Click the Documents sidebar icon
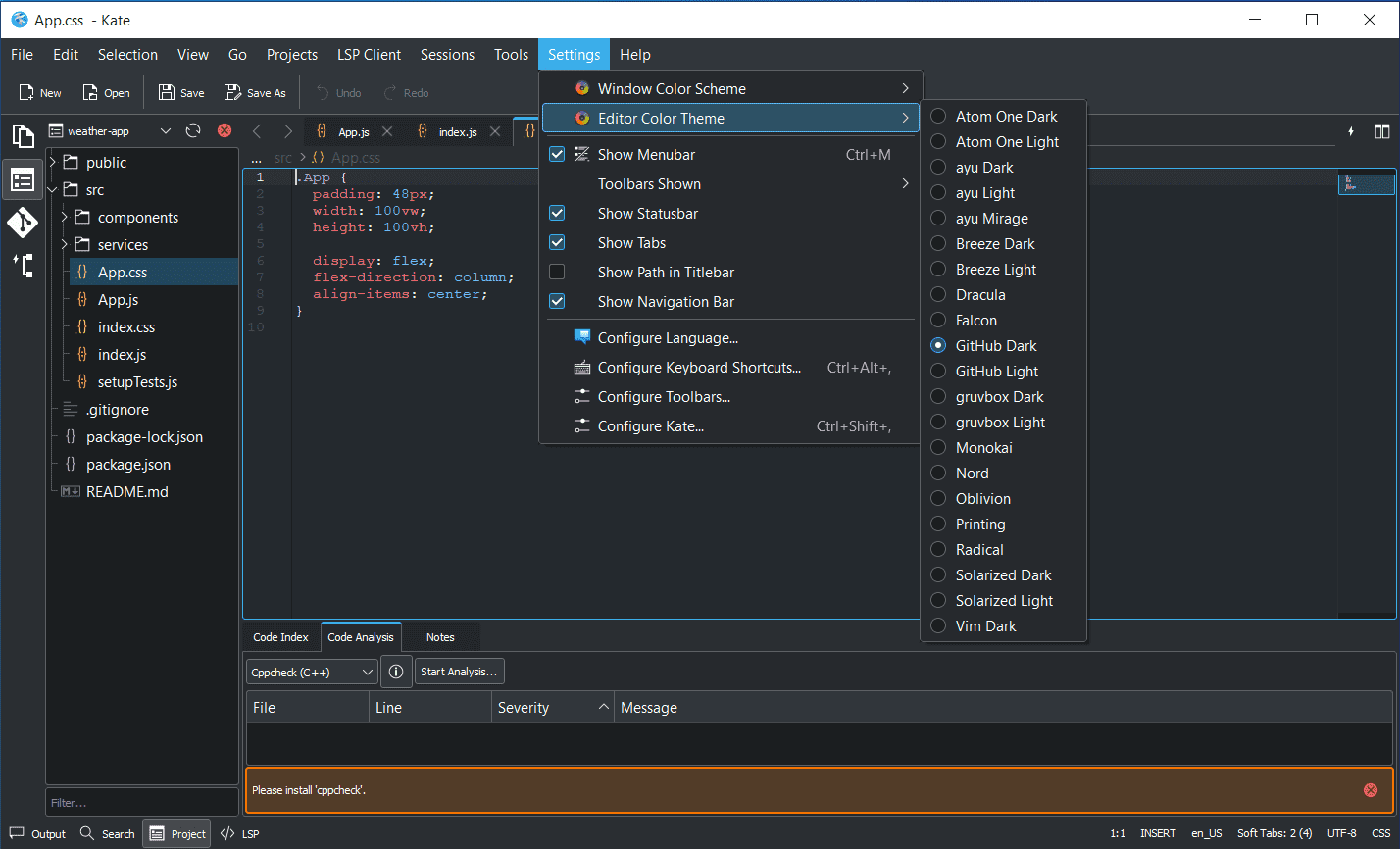1400x849 pixels. tap(23, 136)
